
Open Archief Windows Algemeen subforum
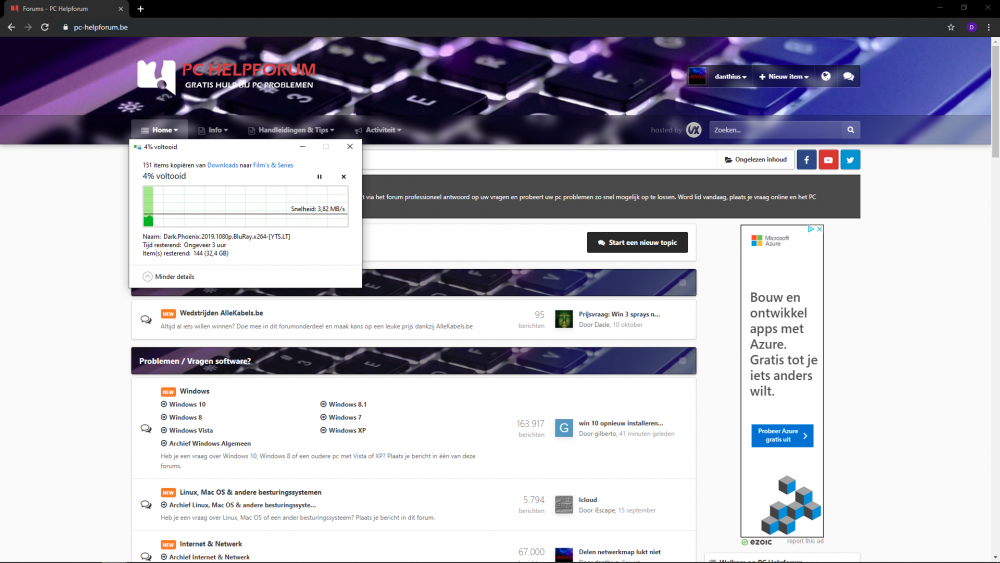click(x=210, y=444)
